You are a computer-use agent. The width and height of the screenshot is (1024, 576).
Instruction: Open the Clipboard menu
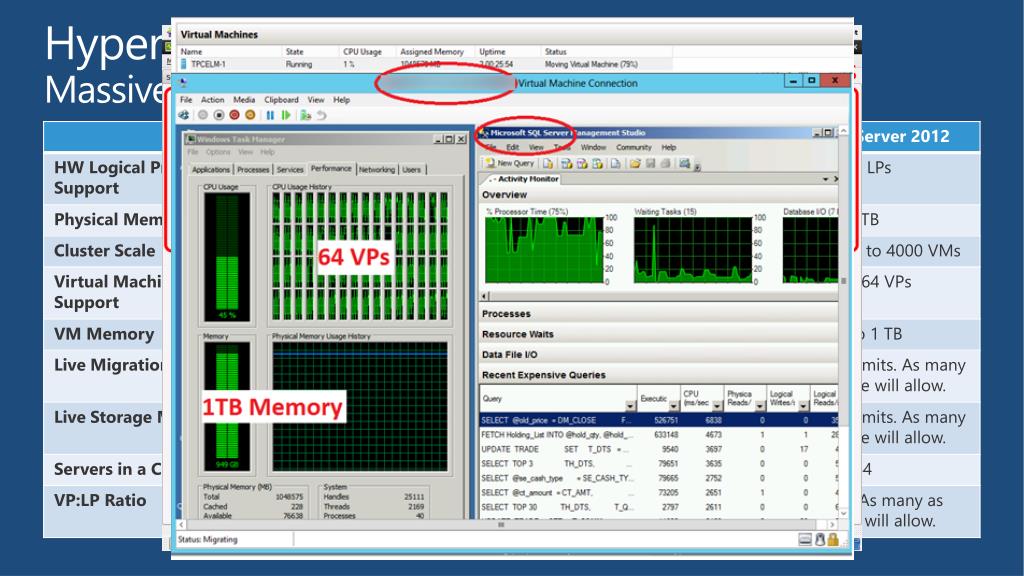pos(281,100)
